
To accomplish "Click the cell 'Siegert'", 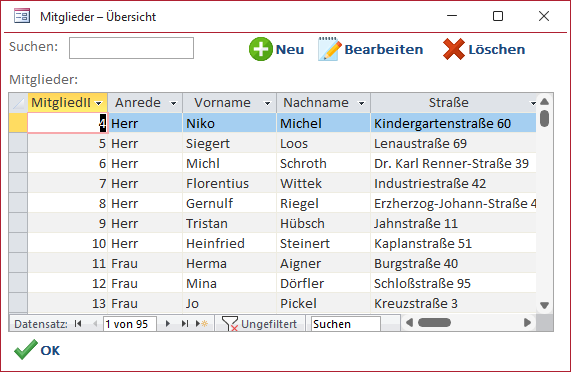I will click(x=229, y=143).
